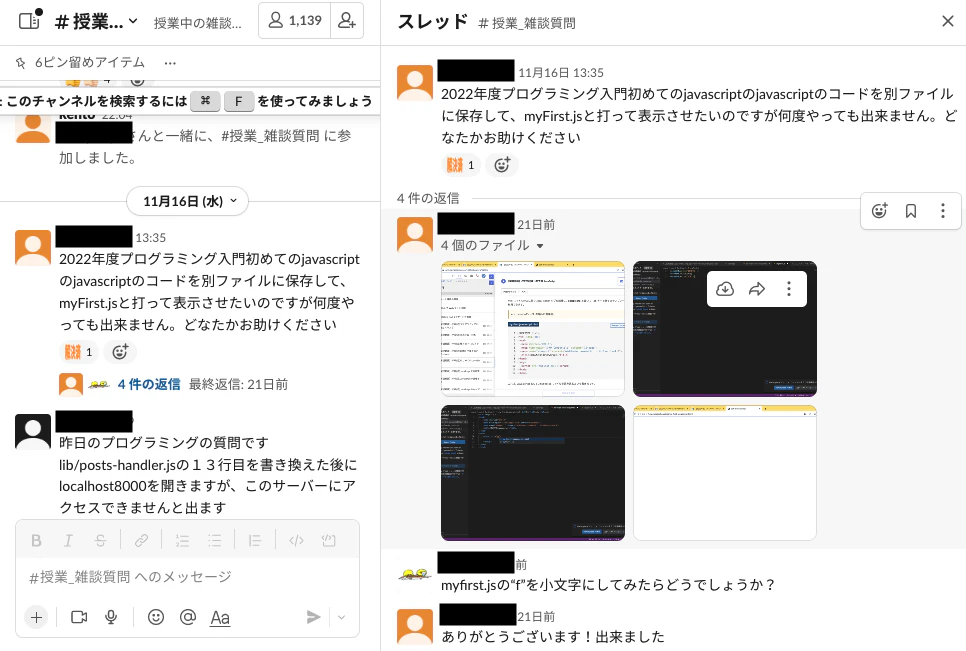Insert a bulleted list in composer
The width and height of the screenshot is (966, 651).
pos(214,541)
